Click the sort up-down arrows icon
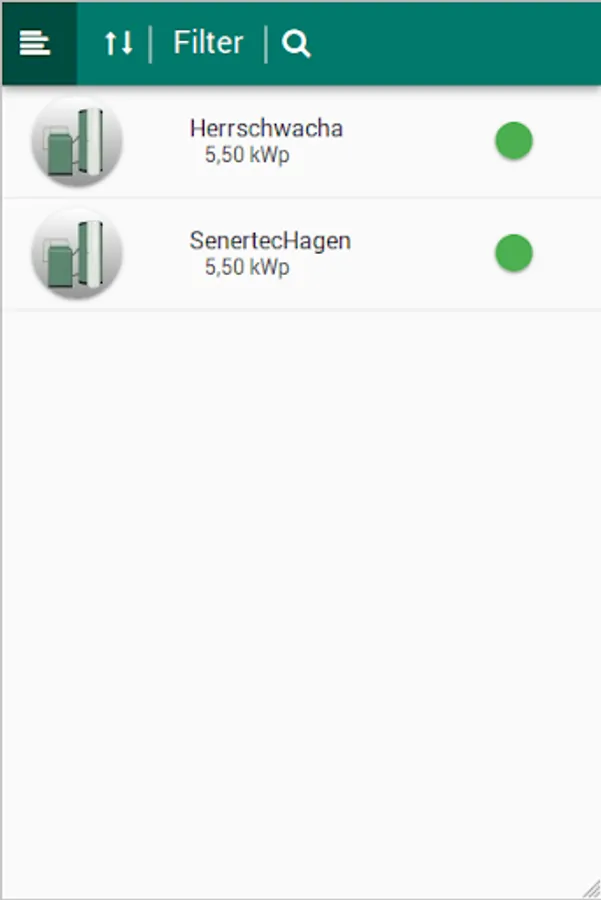 (119, 43)
